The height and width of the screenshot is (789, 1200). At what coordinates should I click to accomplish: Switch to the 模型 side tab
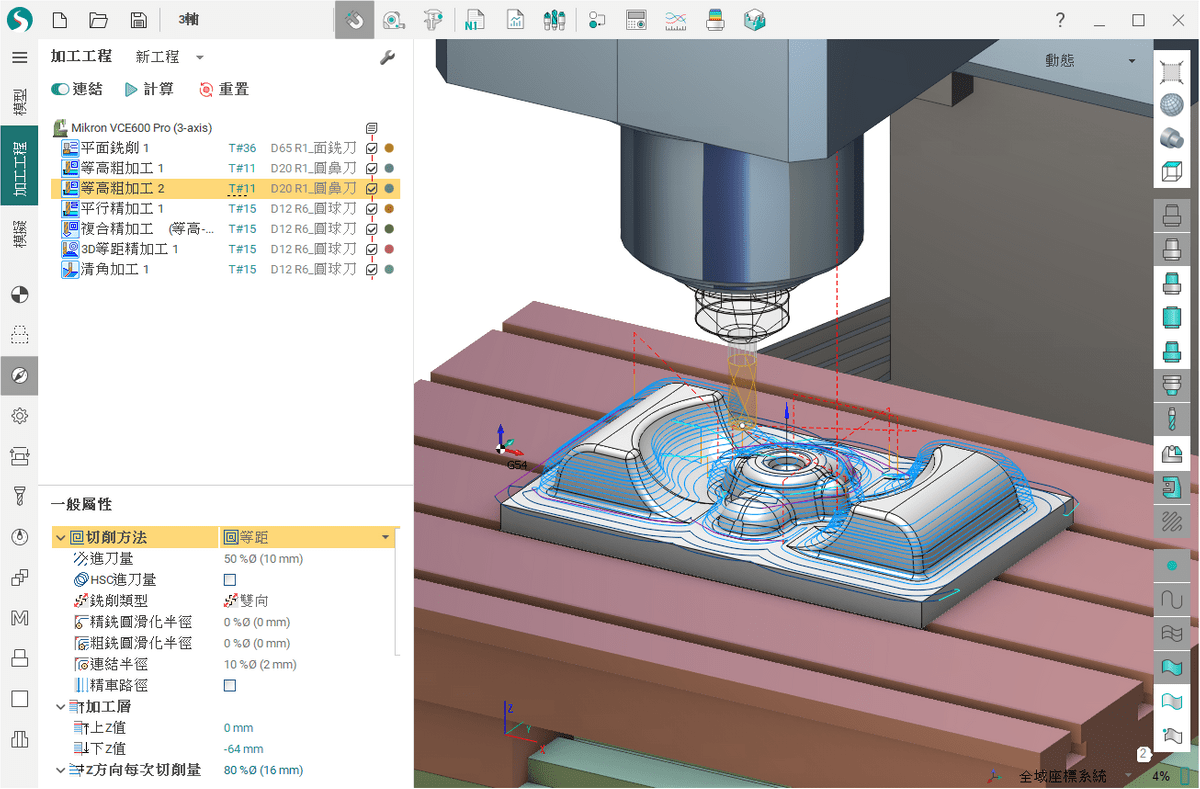click(19, 101)
